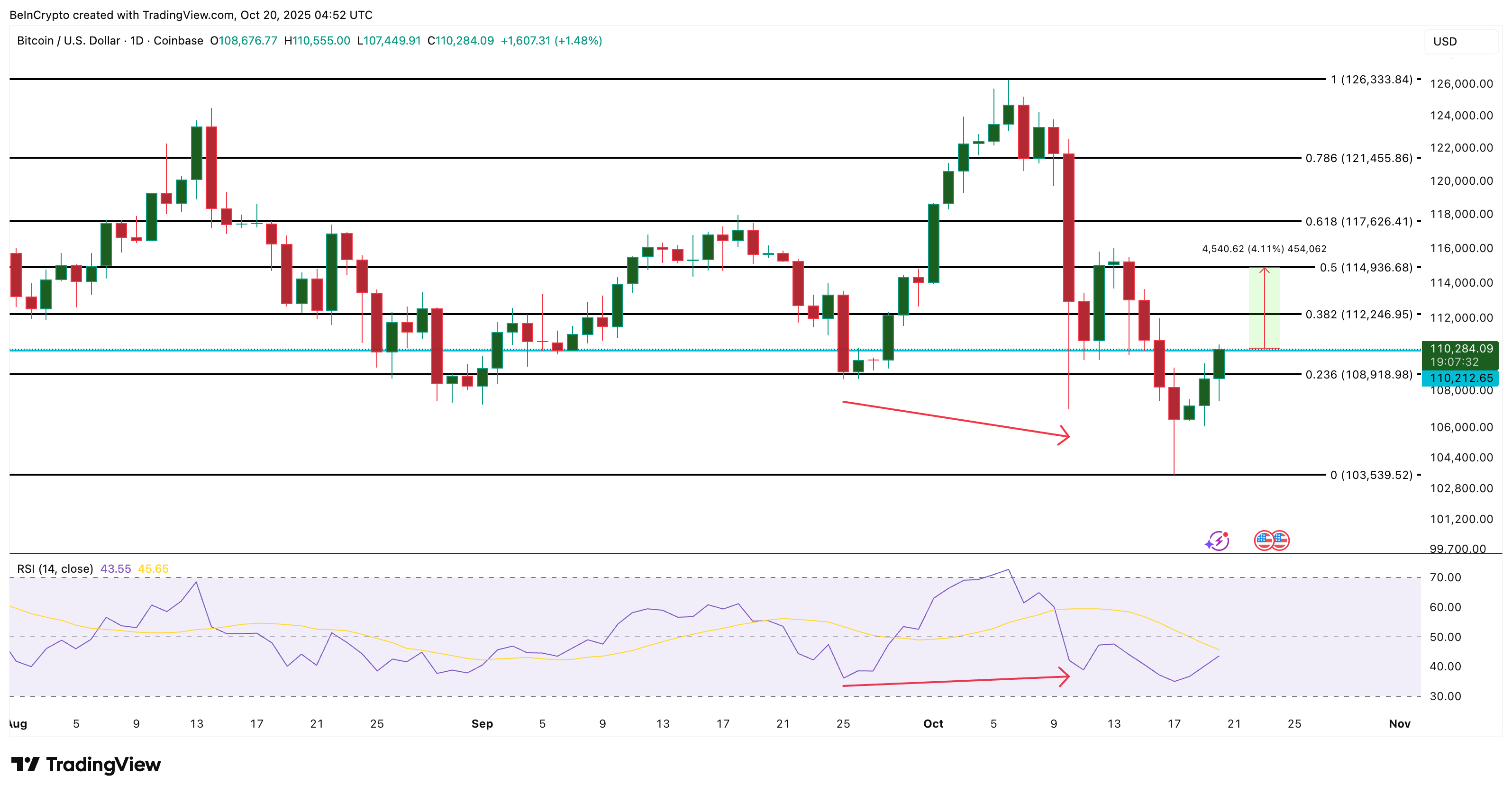Click the left US flag economic event icon
The image size is (1512, 793).
pos(1264,540)
